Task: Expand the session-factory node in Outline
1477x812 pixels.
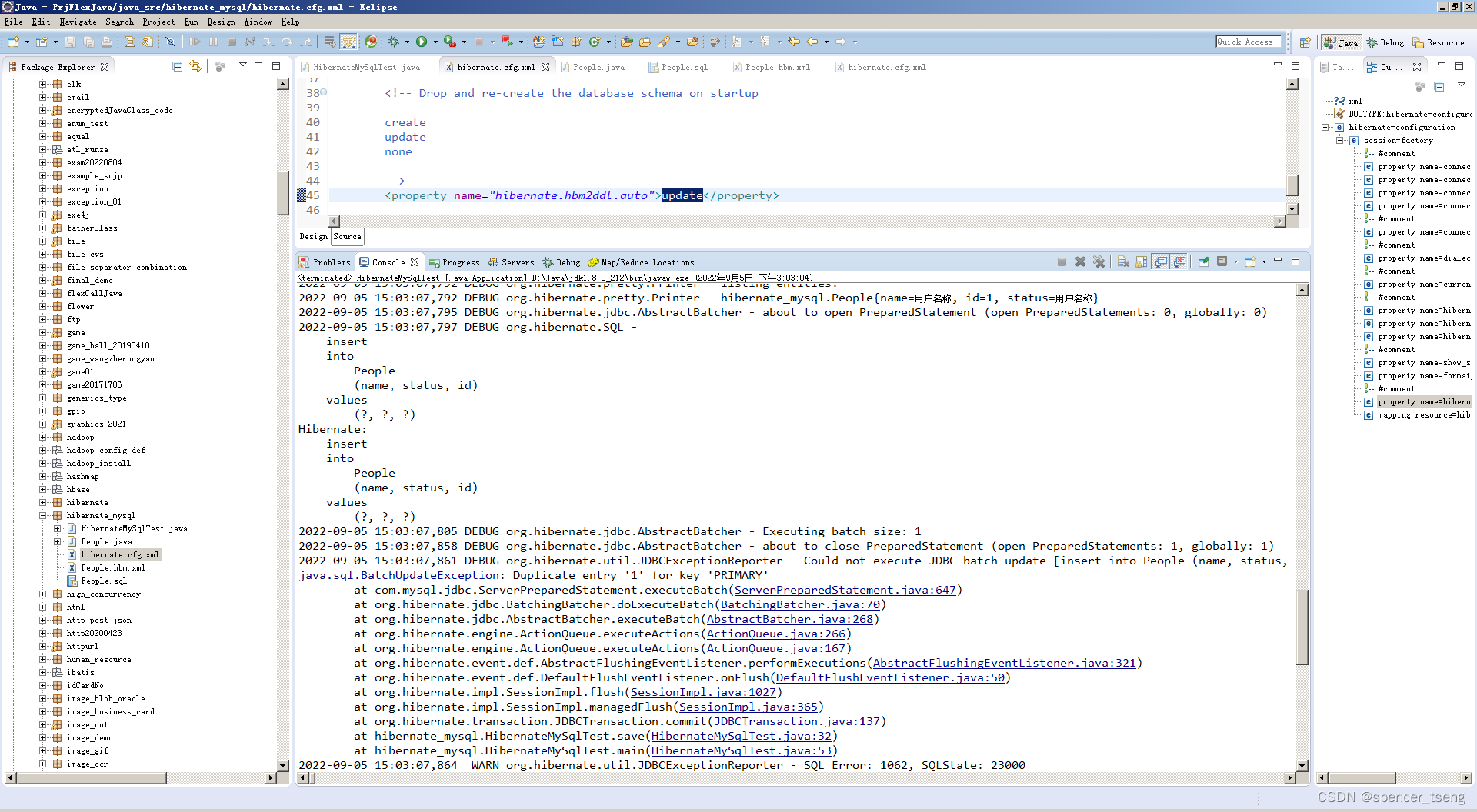Action: [x=1341, y=140]
